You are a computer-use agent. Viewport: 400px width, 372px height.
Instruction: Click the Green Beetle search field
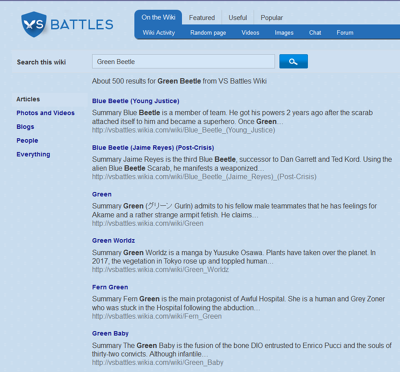coord(183,62)
